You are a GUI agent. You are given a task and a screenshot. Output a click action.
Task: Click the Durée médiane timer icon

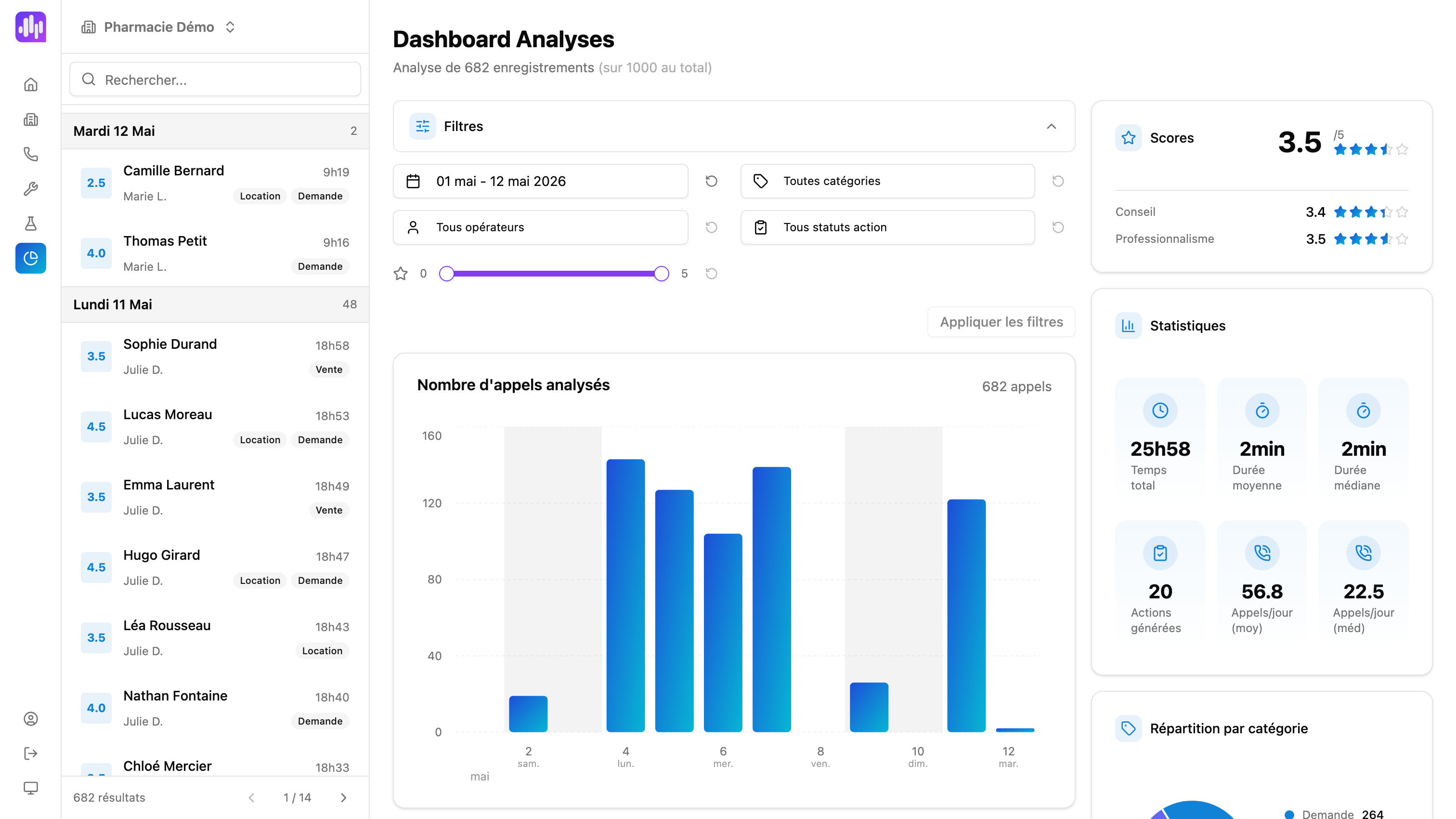1363,410
